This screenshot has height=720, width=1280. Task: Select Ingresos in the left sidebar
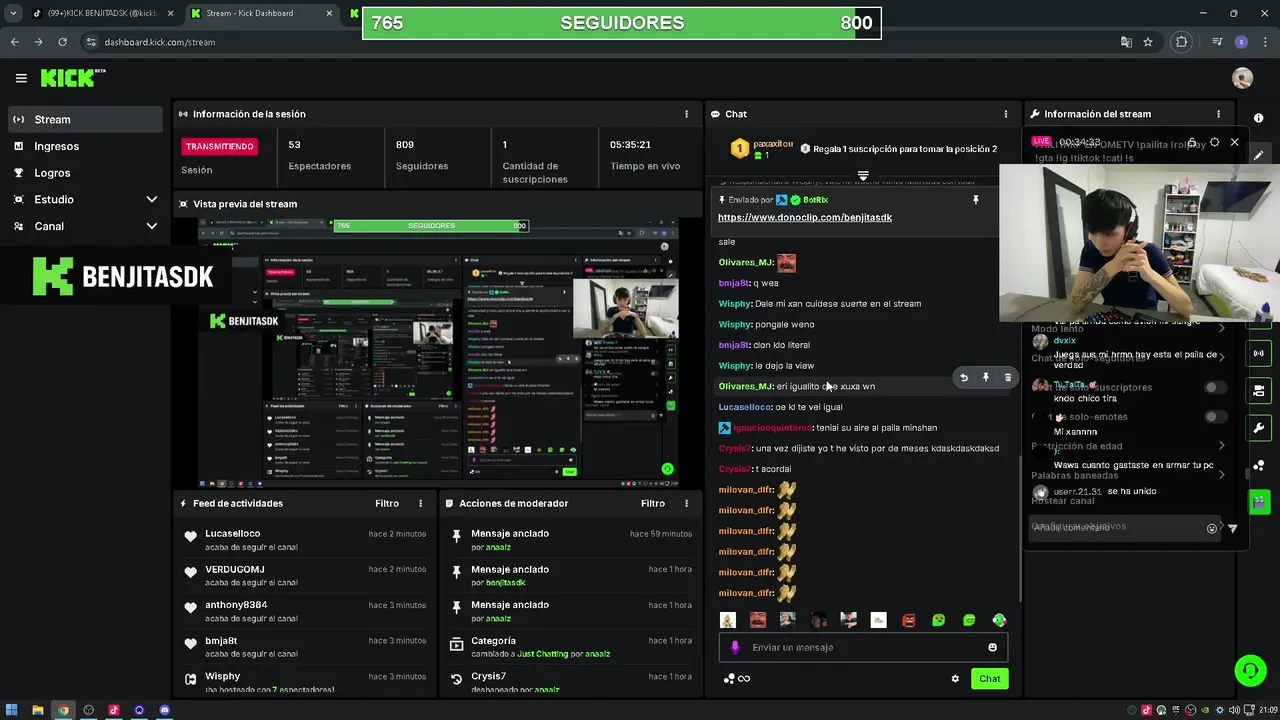coord(85,146)
